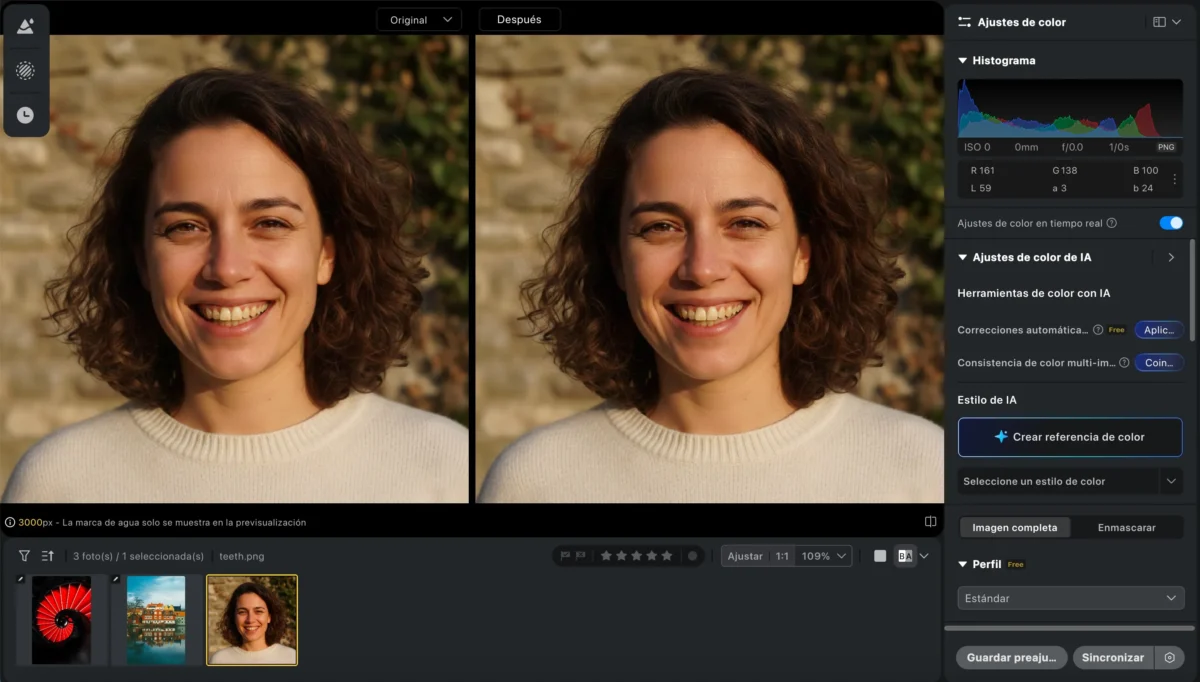Switch to the Enmascarar tab

pyautogui.click(x=1126, y=527)
